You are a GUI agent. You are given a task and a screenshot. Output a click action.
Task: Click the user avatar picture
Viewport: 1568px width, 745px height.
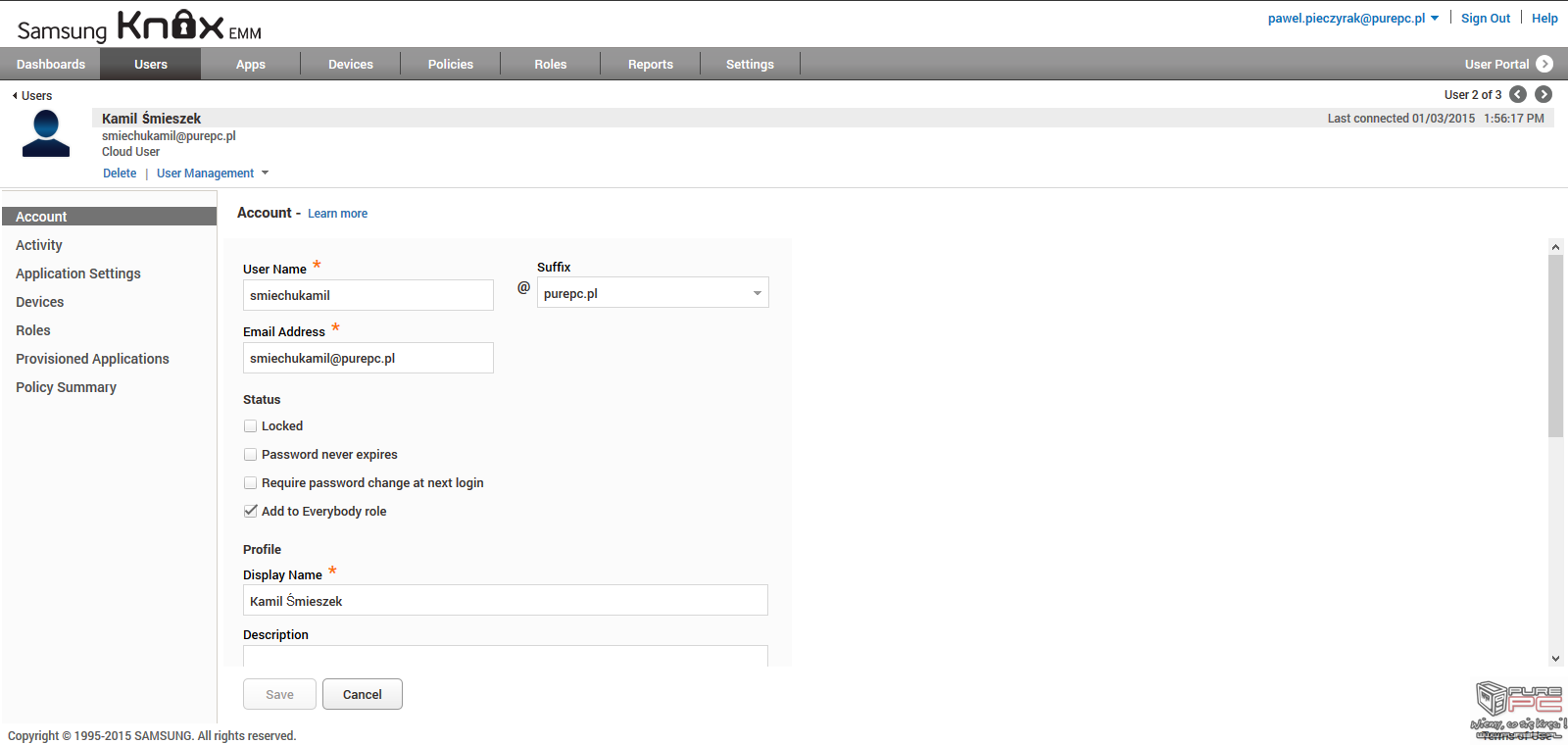pos(46,133)
